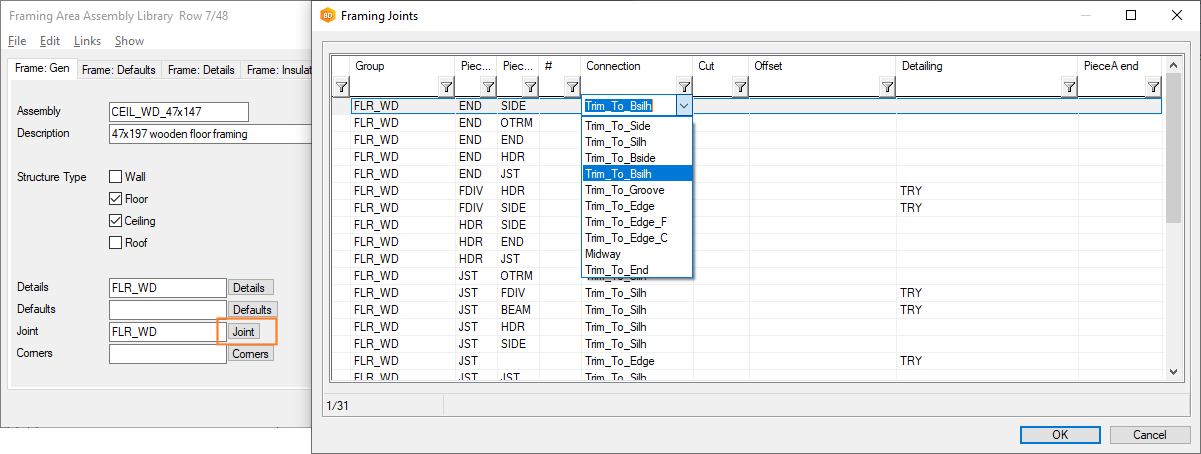This screenshot has width=1201, height=454.
Task: Open the Links menu
Action: click(x=87, y=41)
